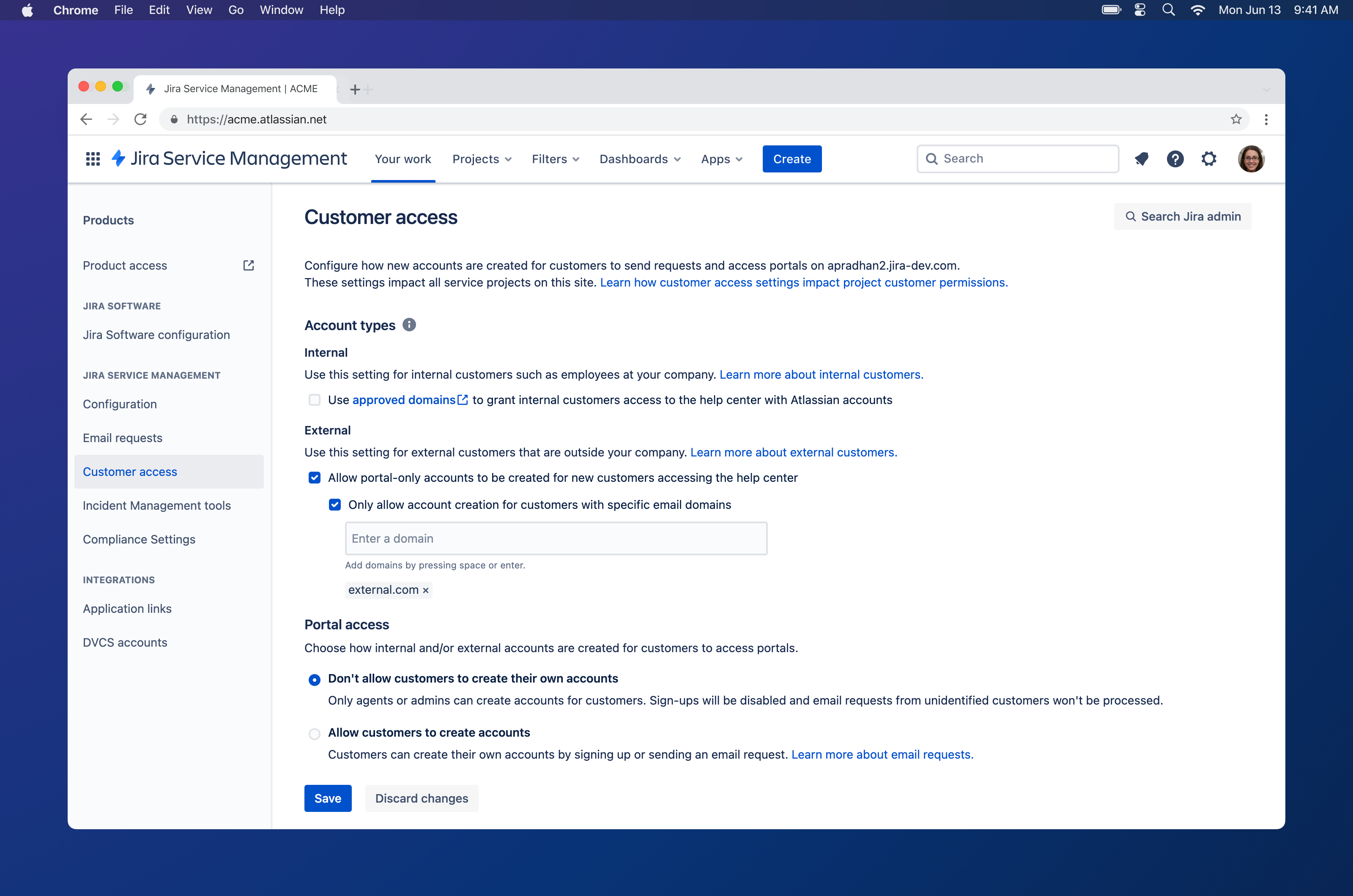Uncheck Allow portal-only accounts checkbox
Image resolution: width=1353 pixels, height=896 pixels.
pyautogui.click(x=315, y=478)
